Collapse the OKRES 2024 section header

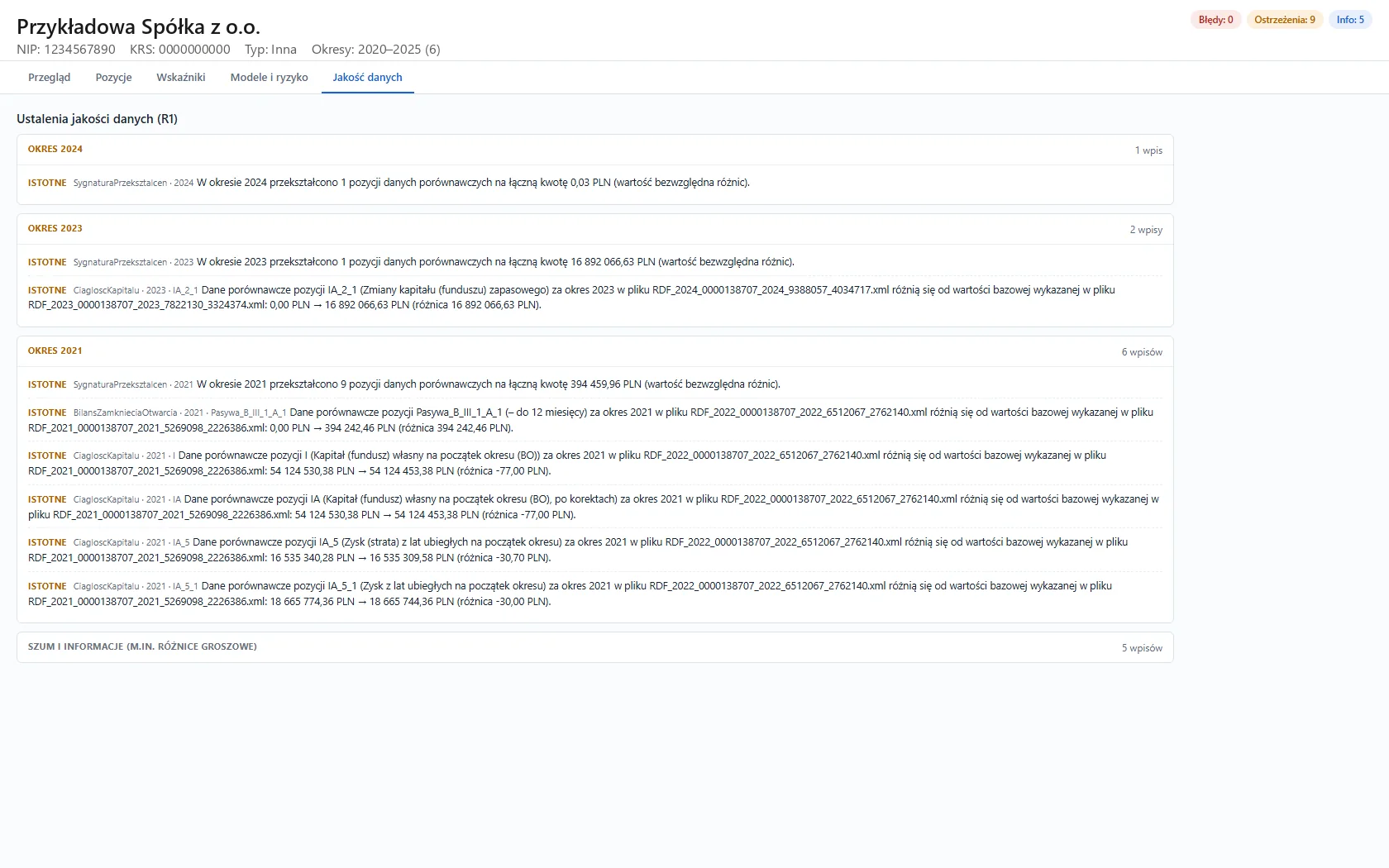pyautogui.click(x=595, y=150)
